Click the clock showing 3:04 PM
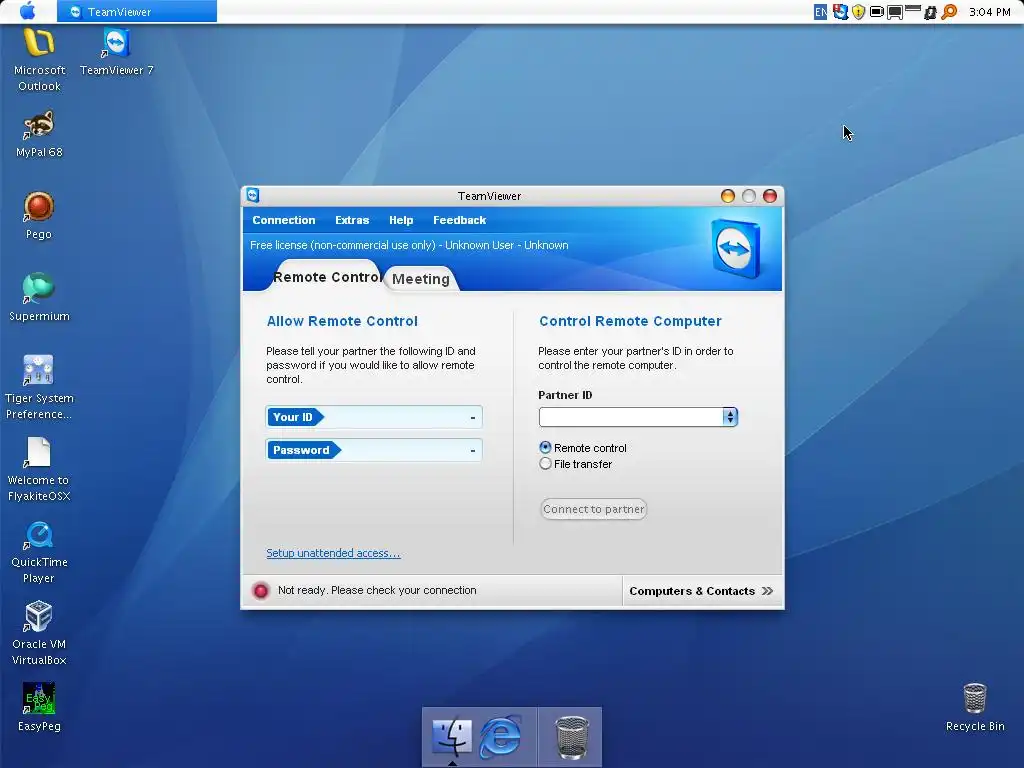The image size is (1024, 768). (989, 12)
